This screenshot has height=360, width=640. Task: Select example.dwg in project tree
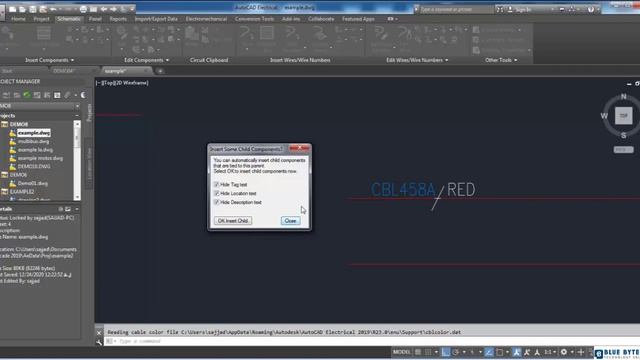tap(34, 133)
